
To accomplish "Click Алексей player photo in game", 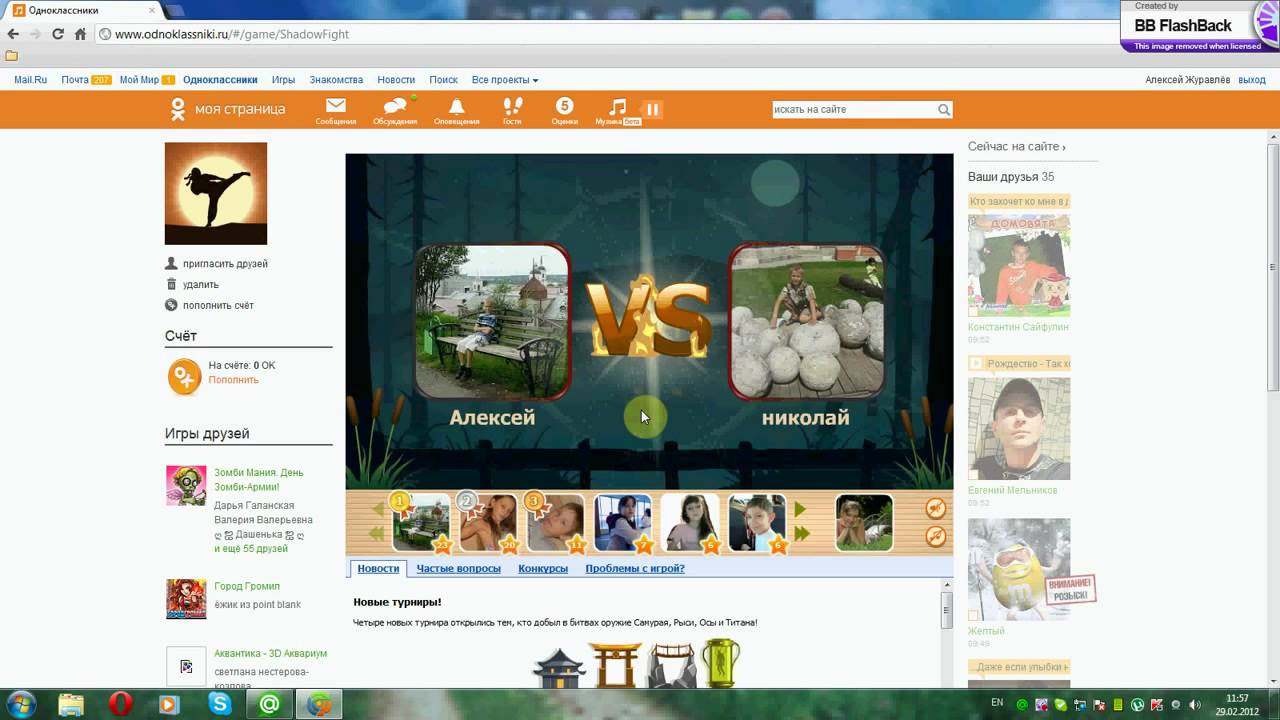I will coord(492,322).
